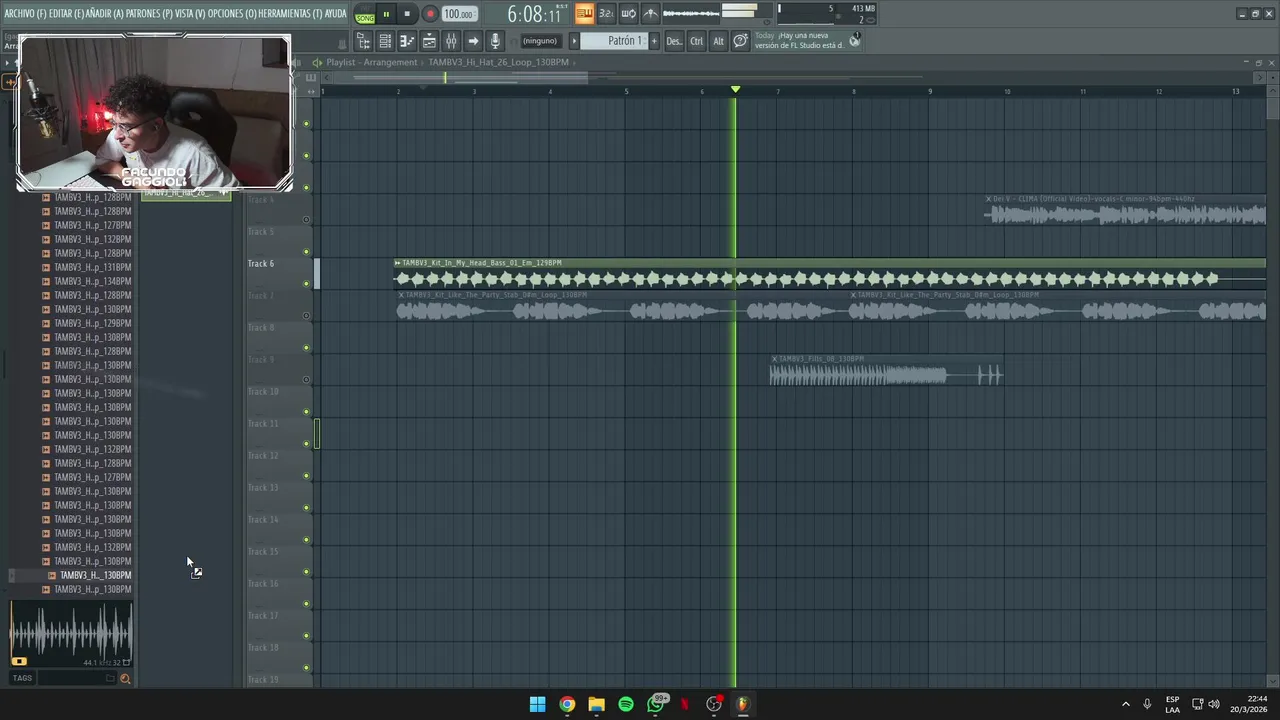This screenshot has width=1280, height=720.
Task: Click the green playhead marker on timeline
Action: pyautogui.click(x=735, y=90)
